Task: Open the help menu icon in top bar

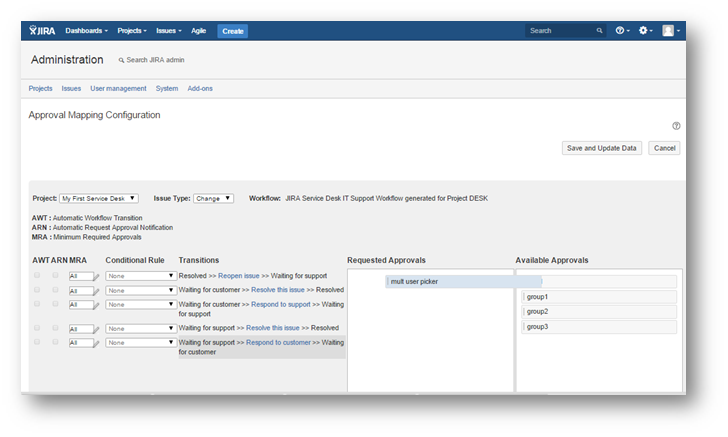Action: point(622,31)
